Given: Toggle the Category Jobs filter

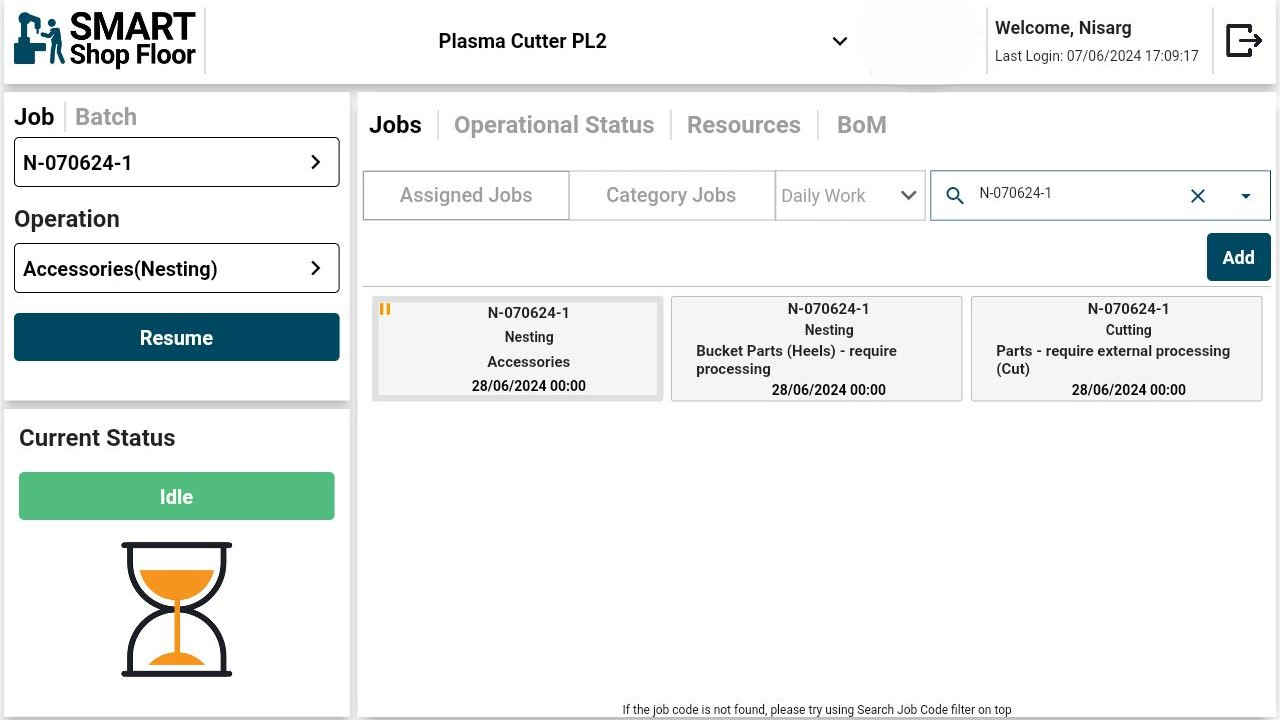Looking at the screenshot, I should tap(671, 195).
